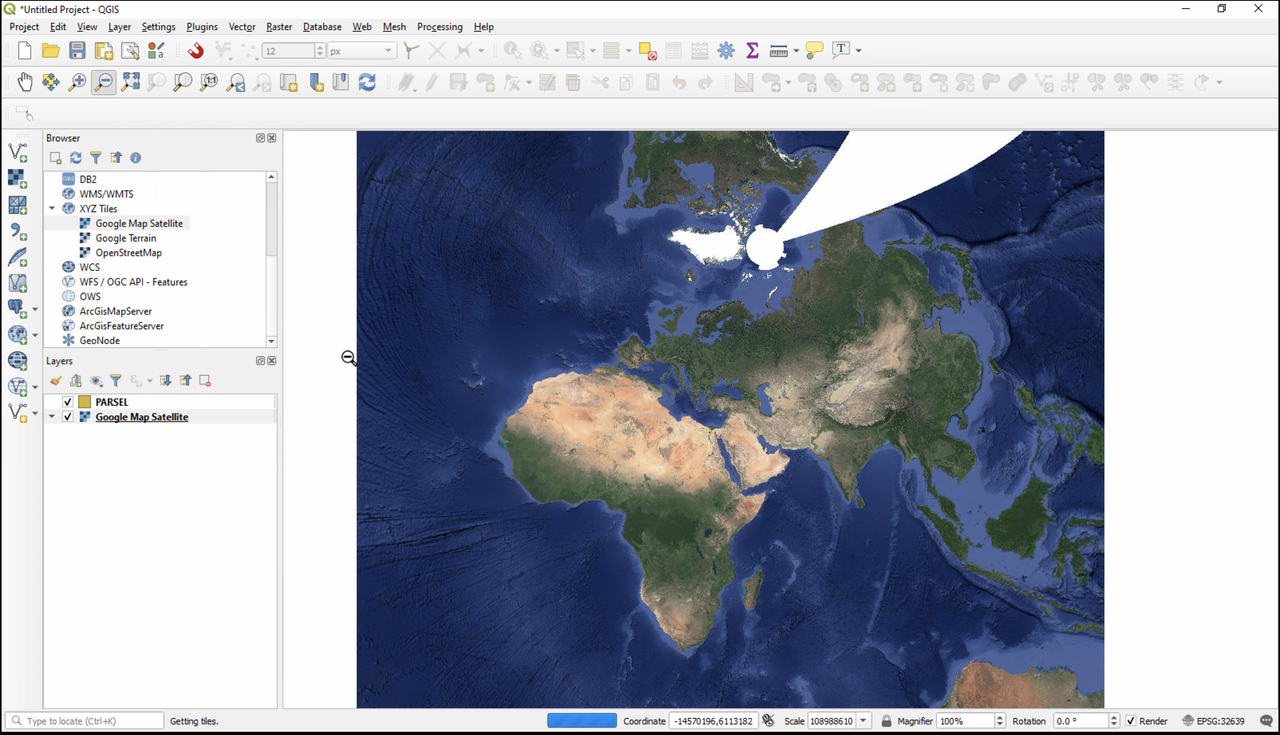Click Zoom Last icon
The height and width of the screenshot is (735, 1280).
[x=236, y=82]
